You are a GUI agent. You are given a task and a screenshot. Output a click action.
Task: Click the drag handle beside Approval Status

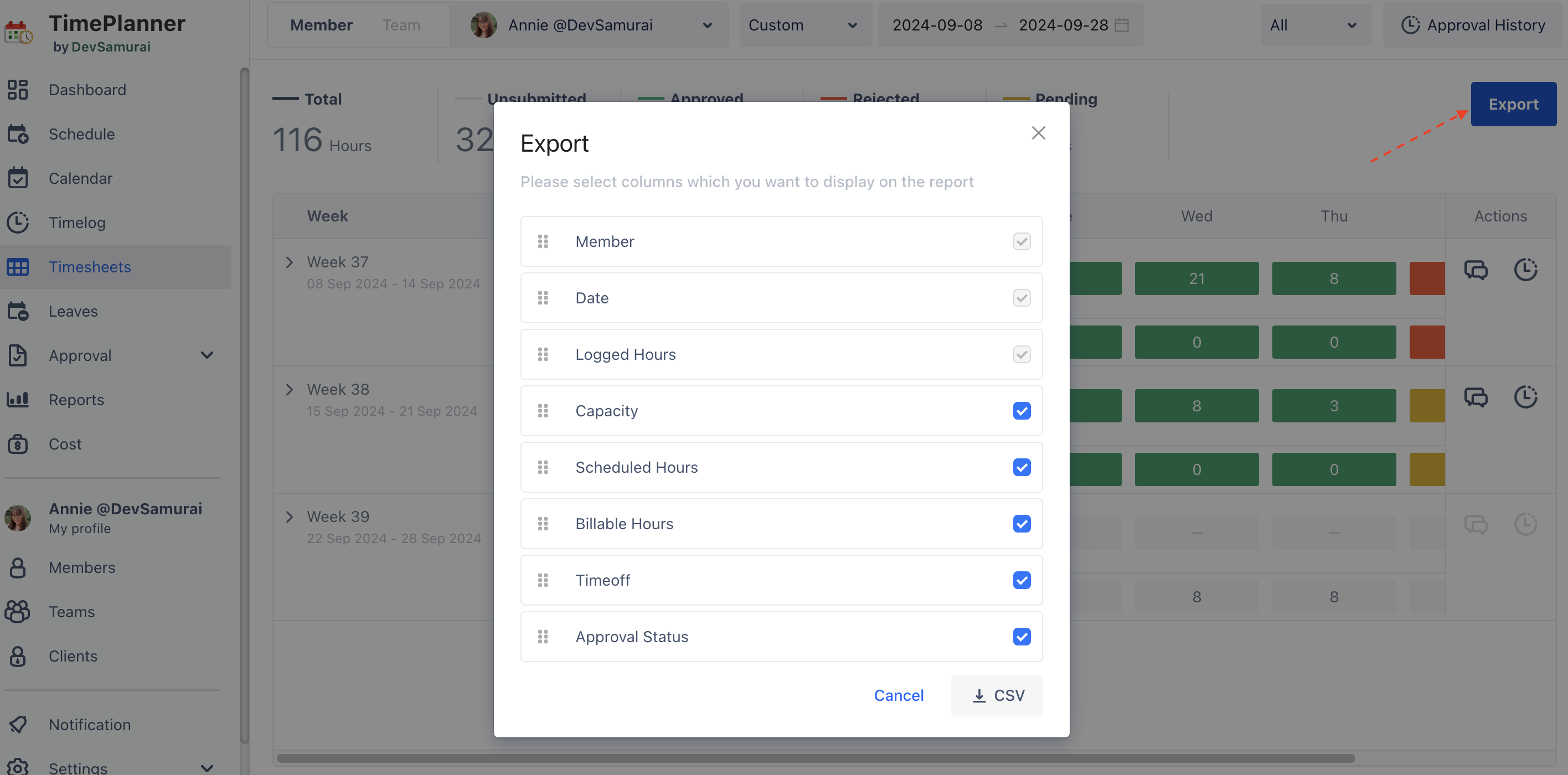click(543, 637)
